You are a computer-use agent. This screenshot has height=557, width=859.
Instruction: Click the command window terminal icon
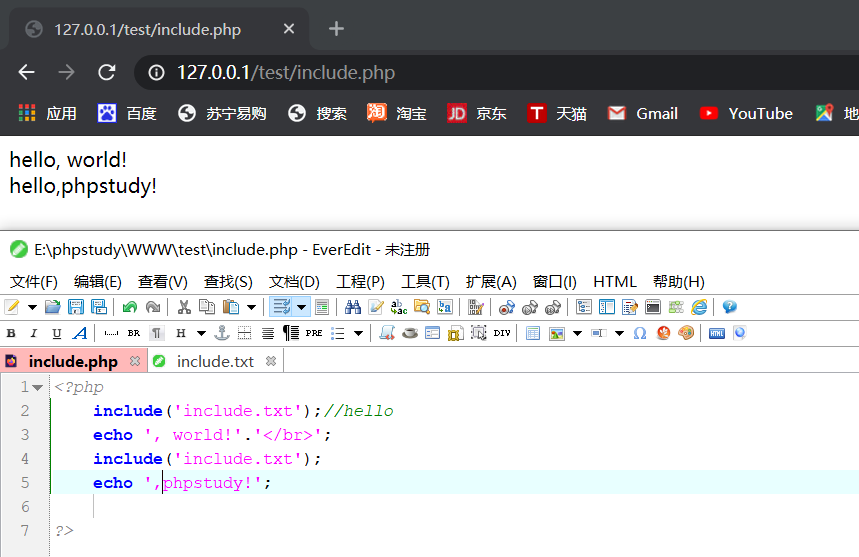tap(653, 307)
